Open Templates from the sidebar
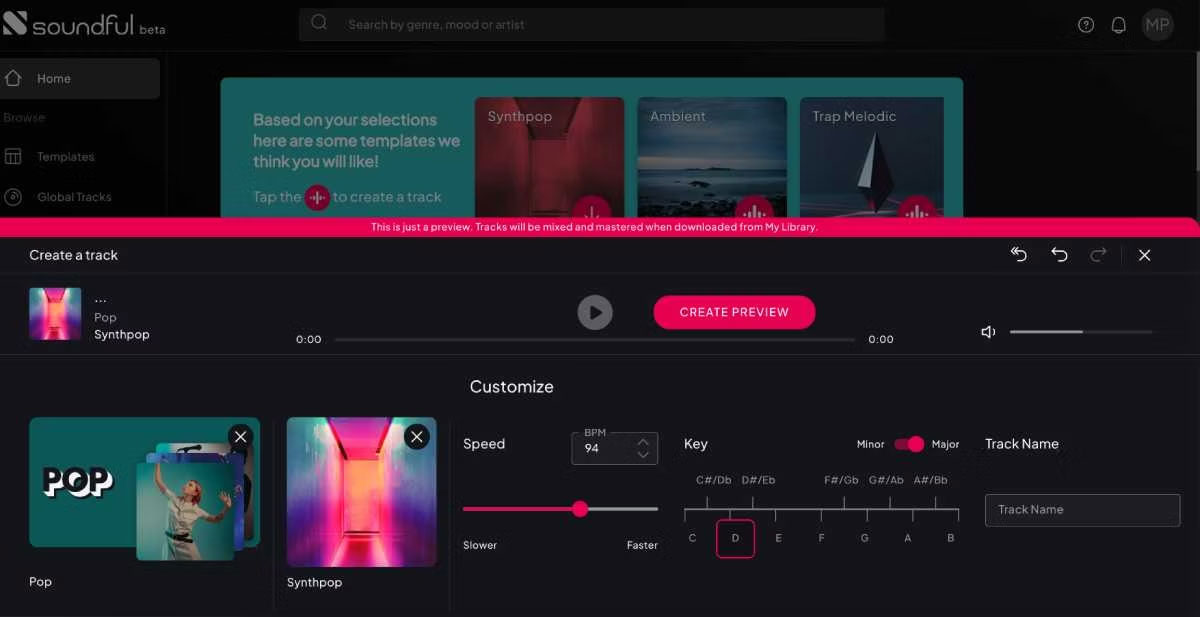 (66, 157)
